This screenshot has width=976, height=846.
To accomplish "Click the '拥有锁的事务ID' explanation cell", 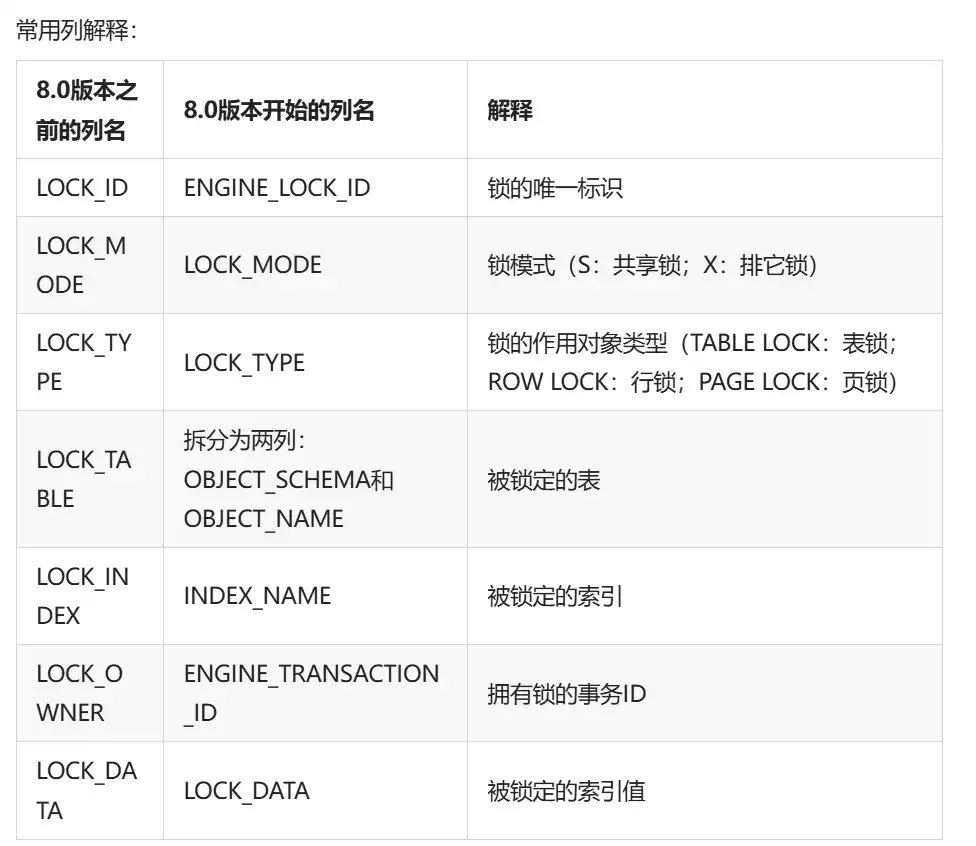I will tap(566, 693).
